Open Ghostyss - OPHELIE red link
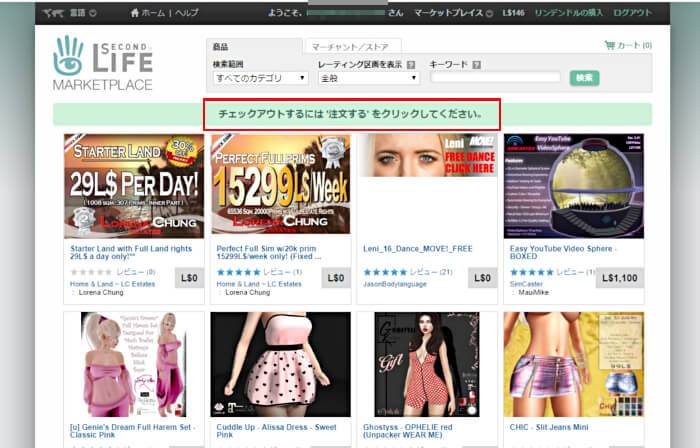Image resolution: width=700 pixels, height=448 pixels. coord(408,431)
